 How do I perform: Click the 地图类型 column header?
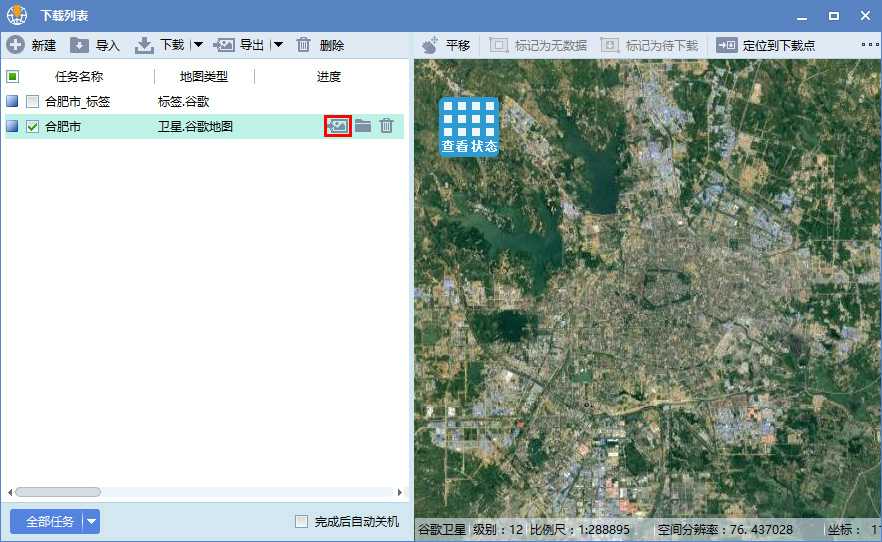[x=204, y=76]
